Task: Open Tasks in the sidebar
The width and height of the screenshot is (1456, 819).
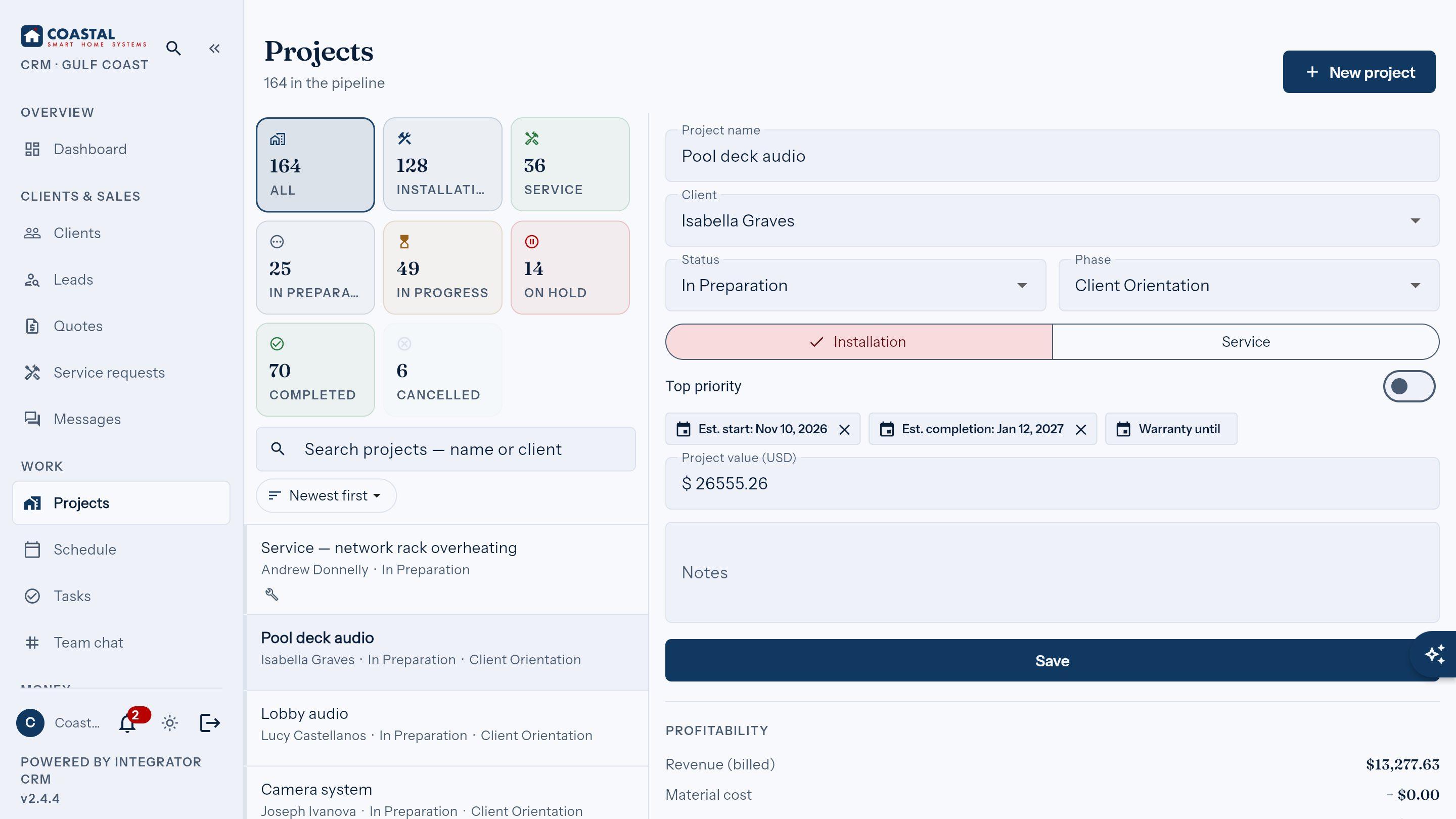Action: [121, 596]
